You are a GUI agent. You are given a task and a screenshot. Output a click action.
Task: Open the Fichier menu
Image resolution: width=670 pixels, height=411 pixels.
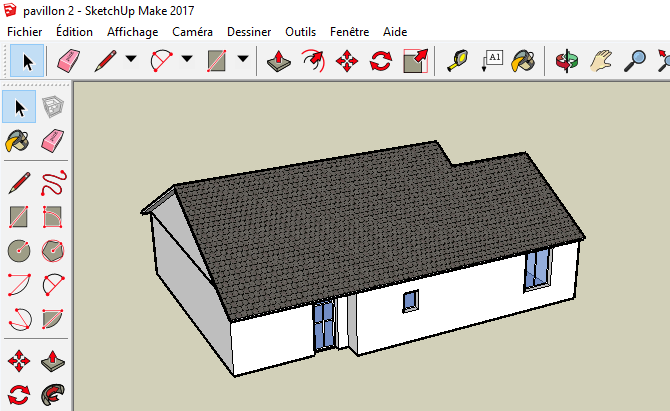(x=25, y=32)
